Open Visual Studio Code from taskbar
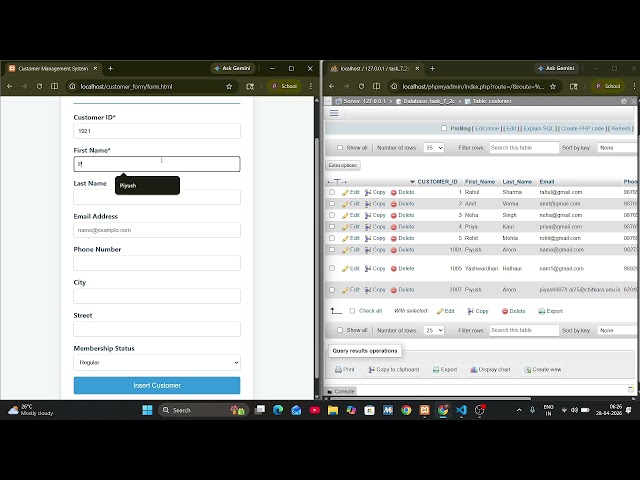Screen dimensions: 640x480 click(461, 410)
